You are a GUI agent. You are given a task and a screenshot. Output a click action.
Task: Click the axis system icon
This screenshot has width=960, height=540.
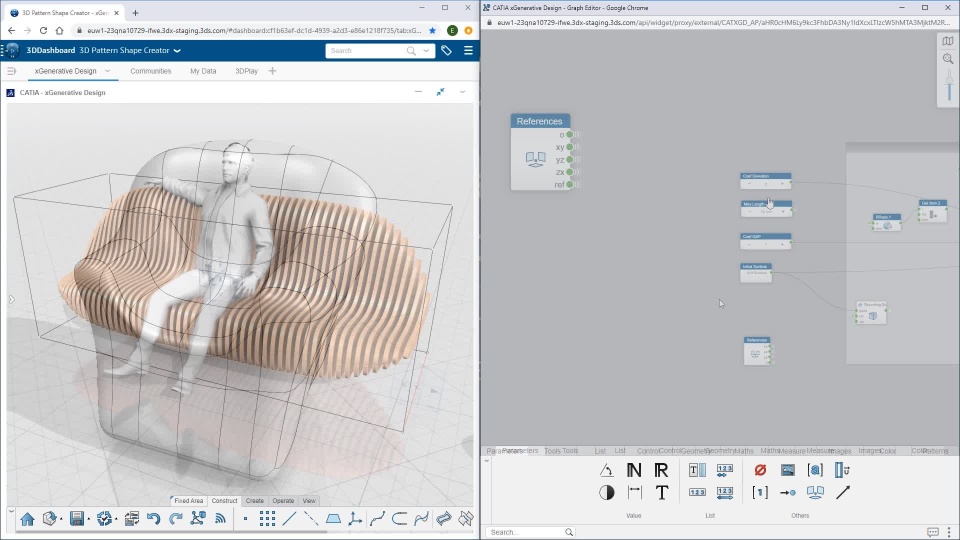point(355,518)
